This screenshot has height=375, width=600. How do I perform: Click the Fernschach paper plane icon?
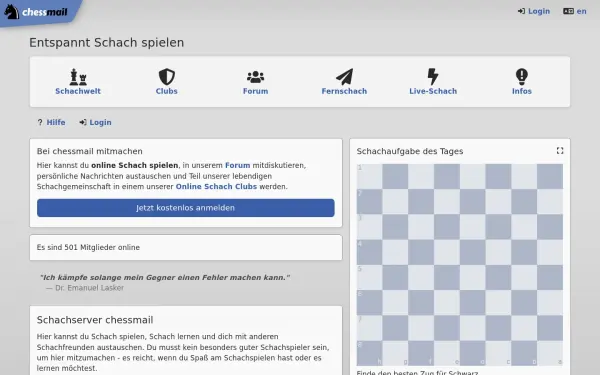pyautogui.click(x=344, y=77)
